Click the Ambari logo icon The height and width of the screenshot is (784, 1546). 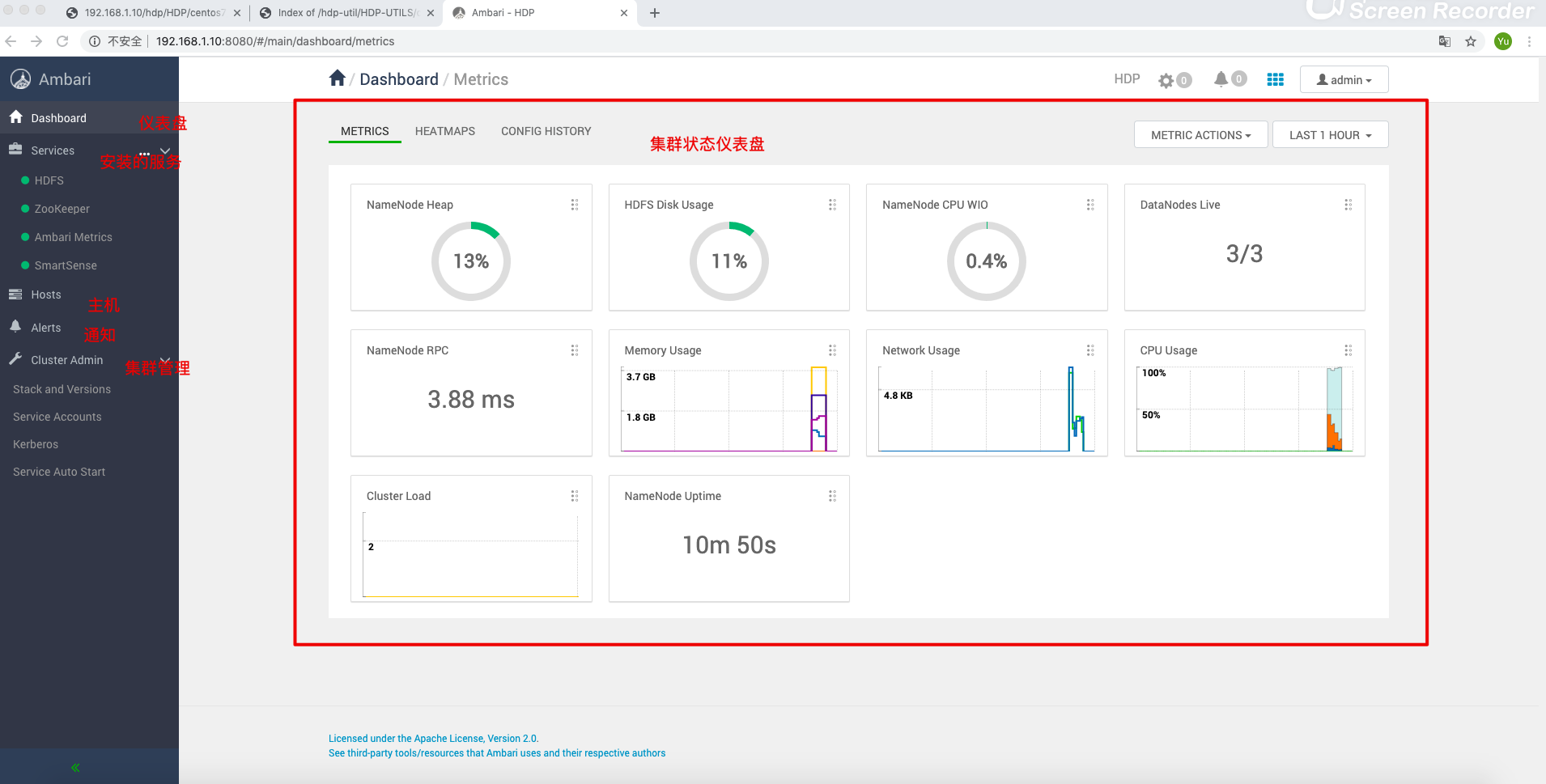coord(20,79)
